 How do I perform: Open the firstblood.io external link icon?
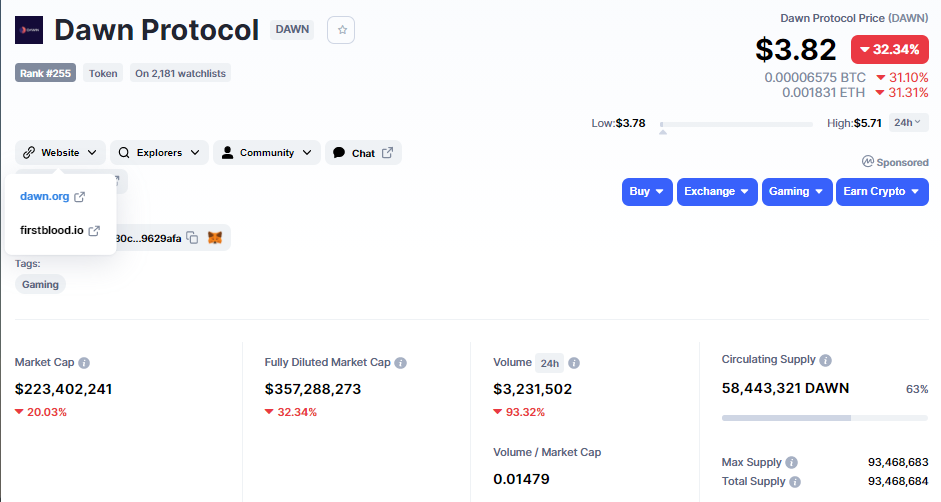click(x=94, y=231)
